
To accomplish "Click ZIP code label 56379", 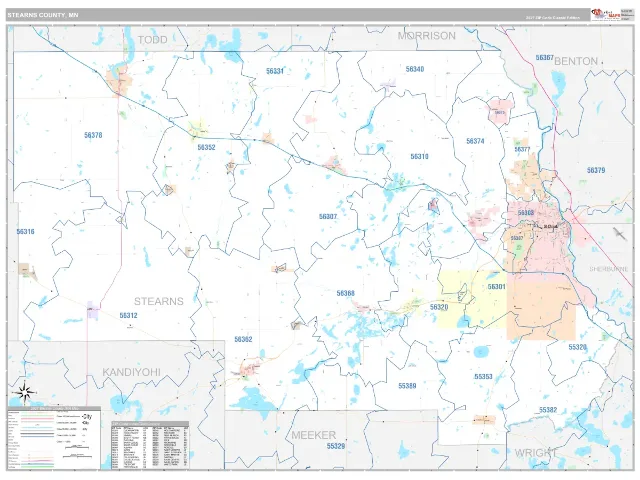I will click(596, 170).
